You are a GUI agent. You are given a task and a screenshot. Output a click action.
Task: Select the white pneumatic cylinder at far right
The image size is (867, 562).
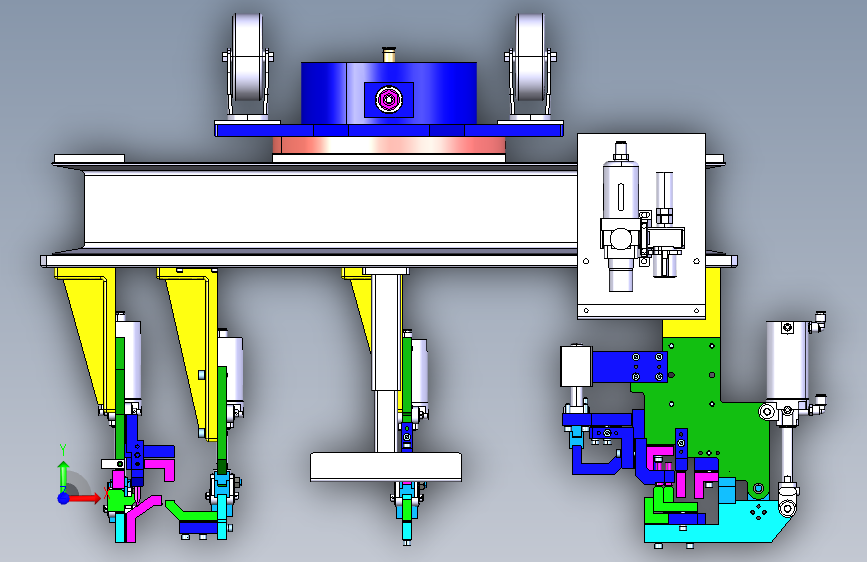click(x=787, y=361)
